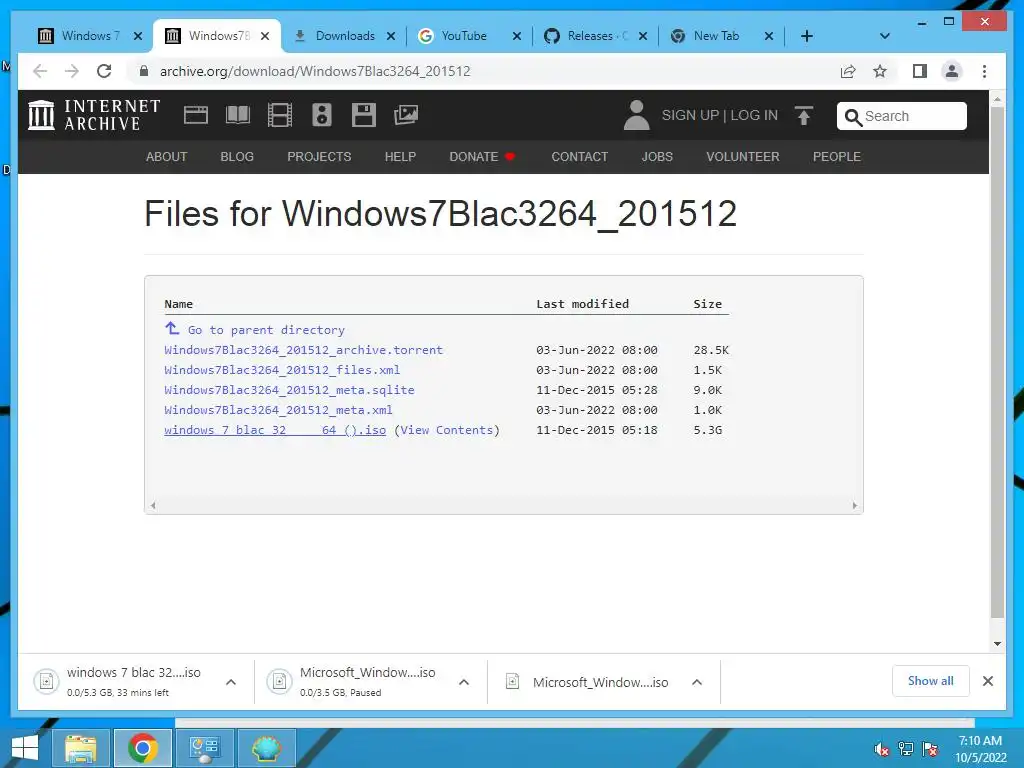Close the downloads shelf
Viewport: 1024px width, 768px height.
tap(988, 681)
